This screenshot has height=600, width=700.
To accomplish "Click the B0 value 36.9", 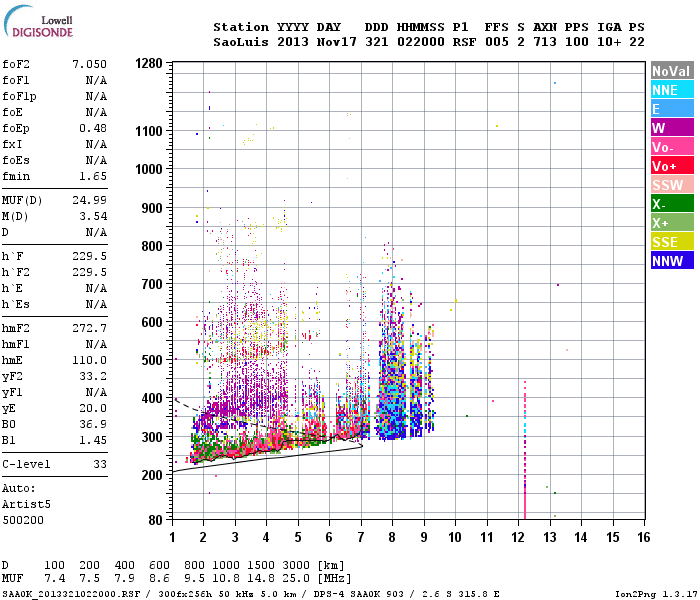I will tap(93, 424).
